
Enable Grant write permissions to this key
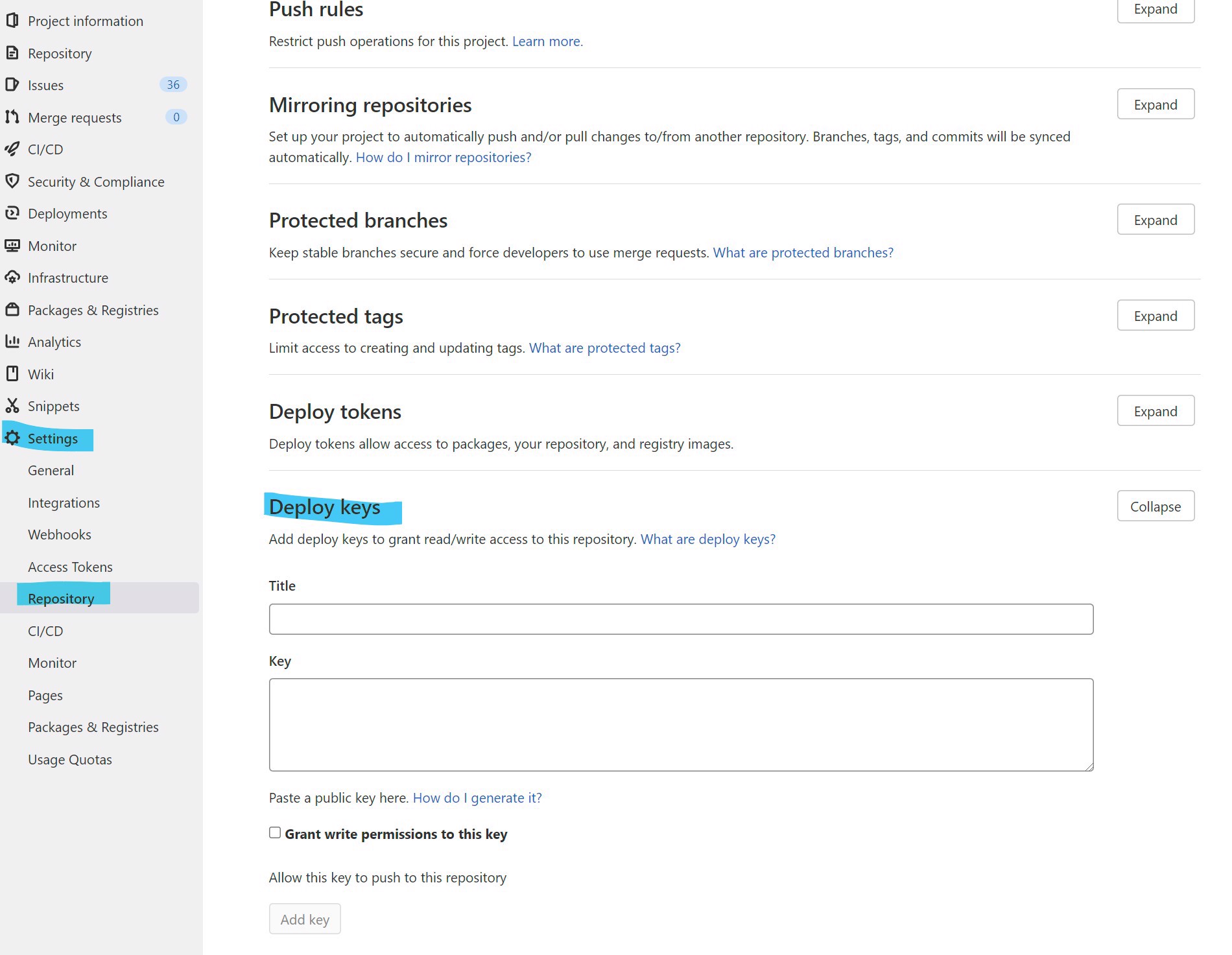(275, 833)
